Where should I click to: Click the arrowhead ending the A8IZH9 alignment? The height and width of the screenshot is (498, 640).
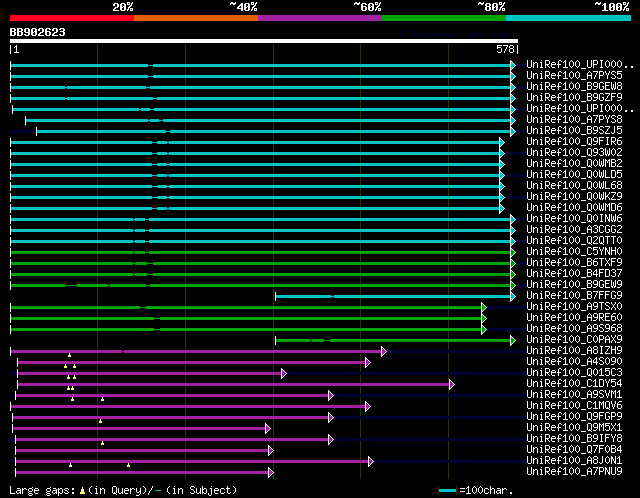pos(384,351)
